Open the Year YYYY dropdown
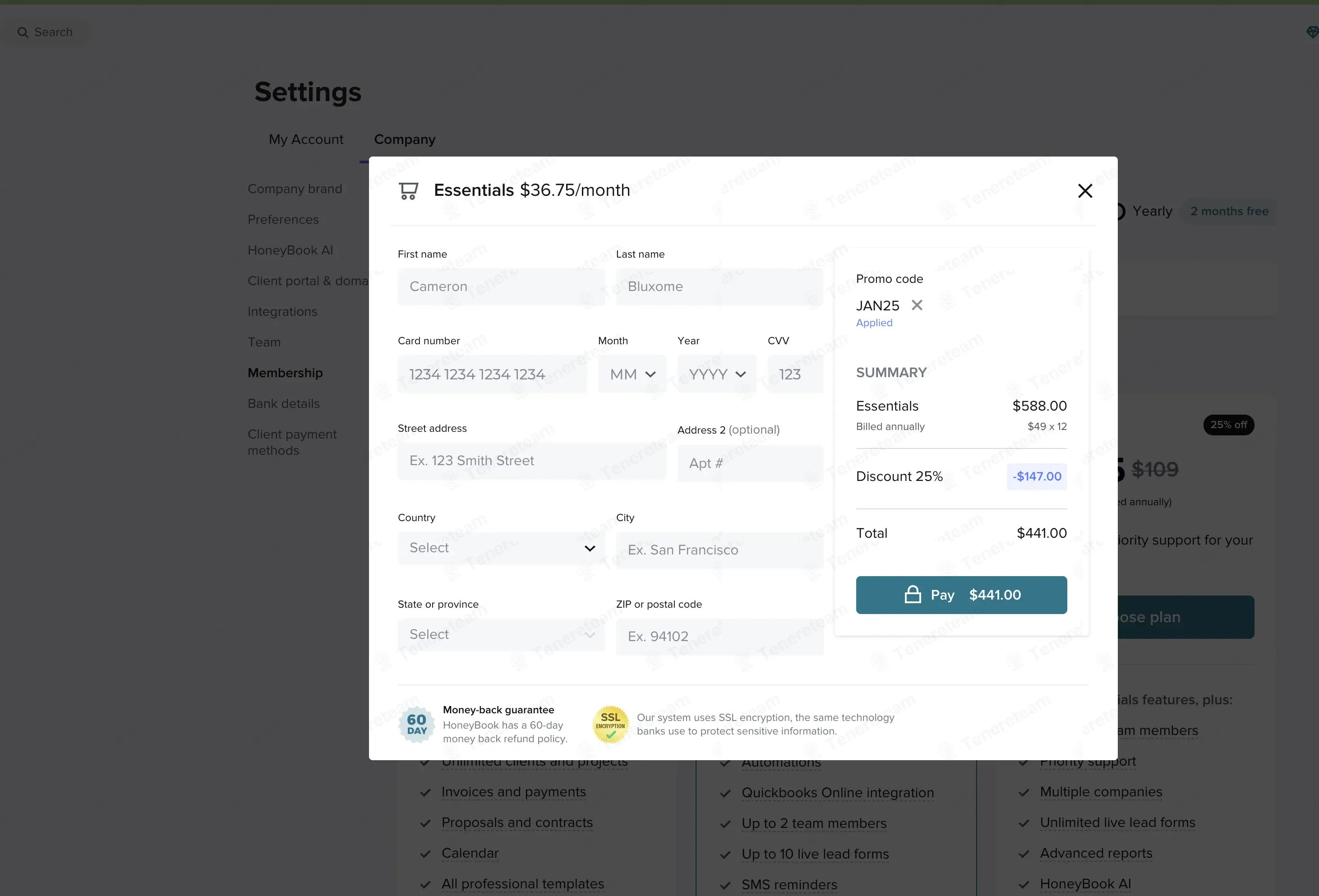Screen dimensions: 1319x896 tap(716, 374)
